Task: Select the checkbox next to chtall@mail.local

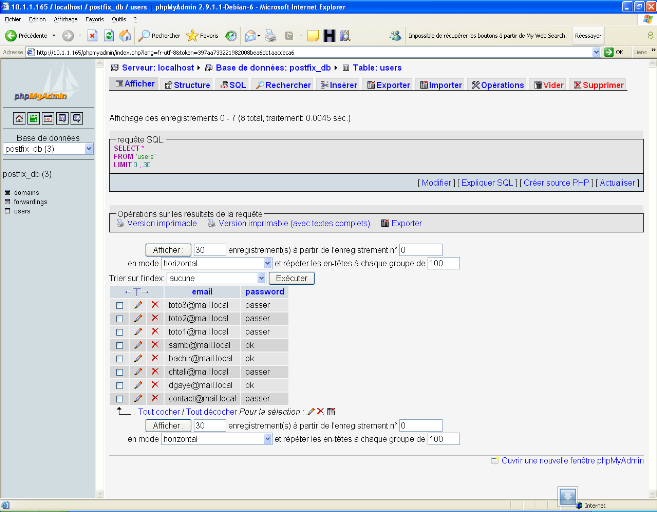Action: tap(120, 372)
